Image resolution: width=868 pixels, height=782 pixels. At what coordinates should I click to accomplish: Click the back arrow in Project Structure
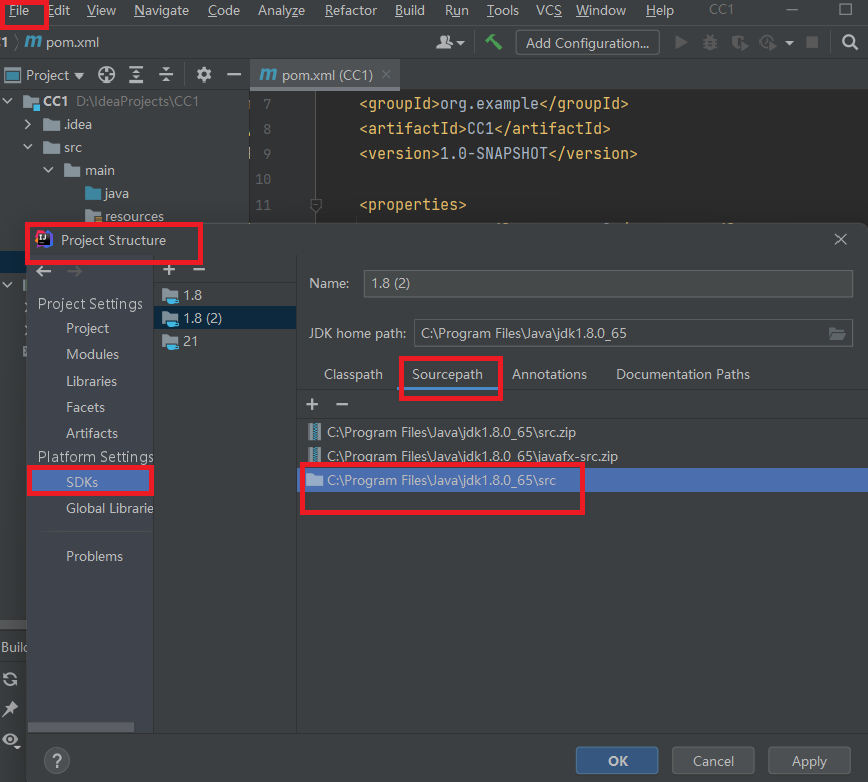(44, 271)
